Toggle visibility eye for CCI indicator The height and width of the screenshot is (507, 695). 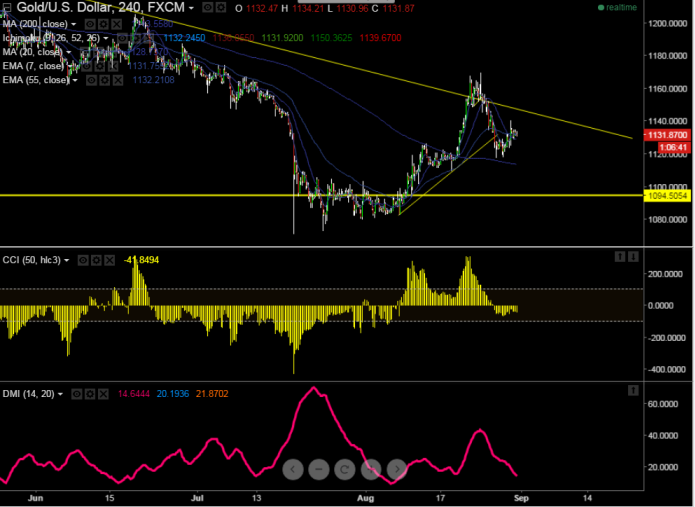[83, 260]
